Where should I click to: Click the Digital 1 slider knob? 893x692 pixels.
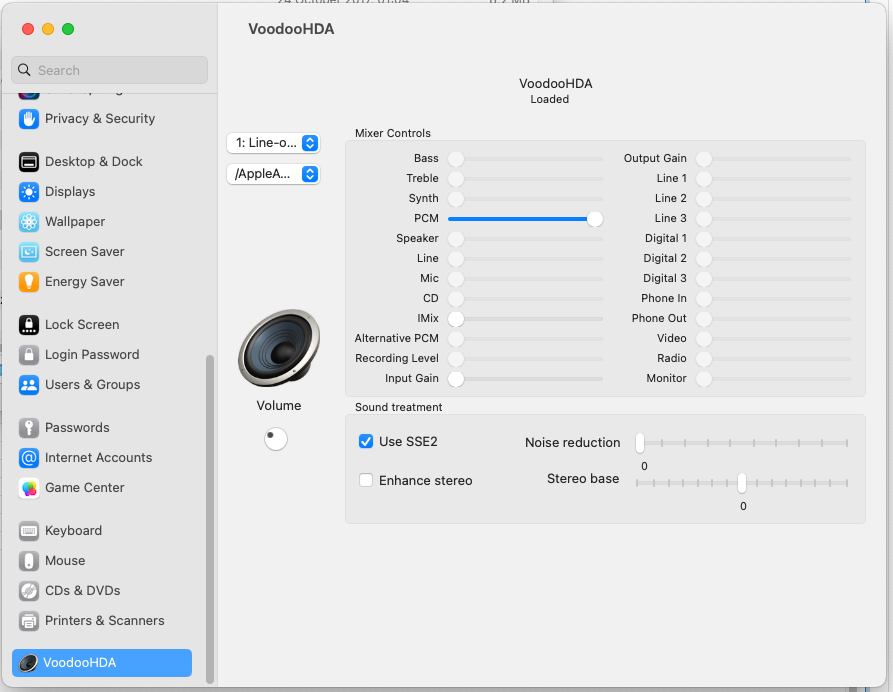pyautogui.click(x=704, y=239)
